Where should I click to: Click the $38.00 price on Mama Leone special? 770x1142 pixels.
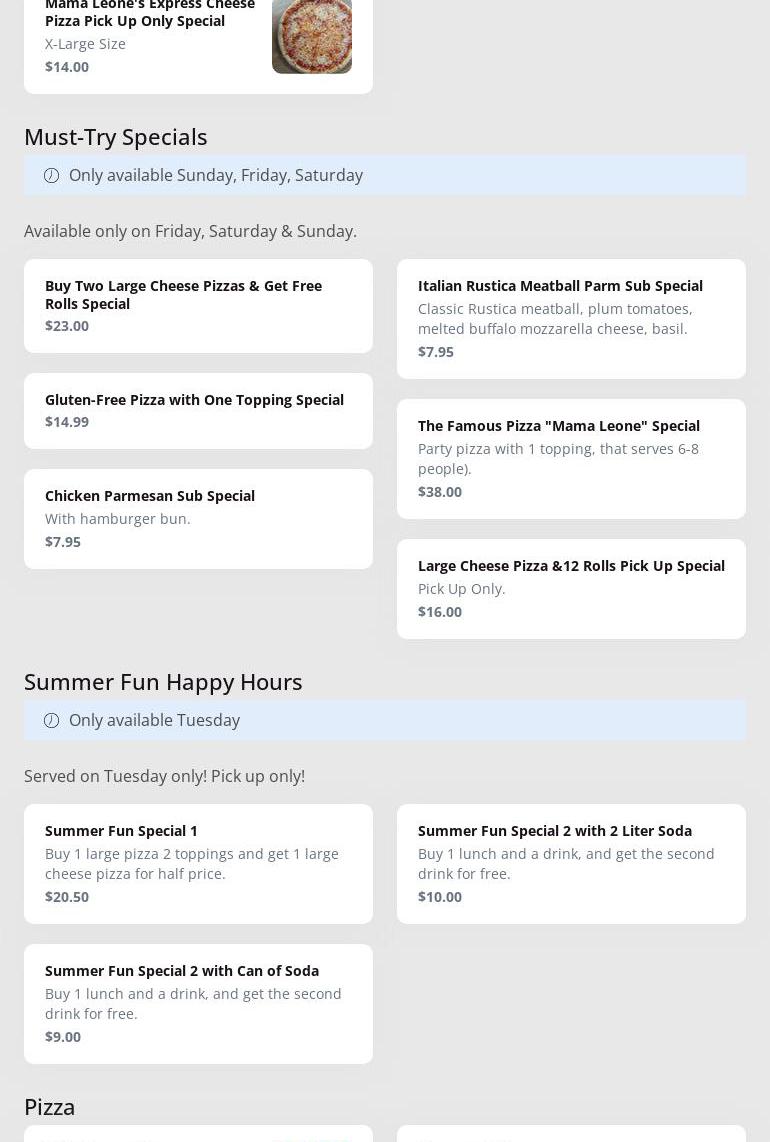(440, 491)
